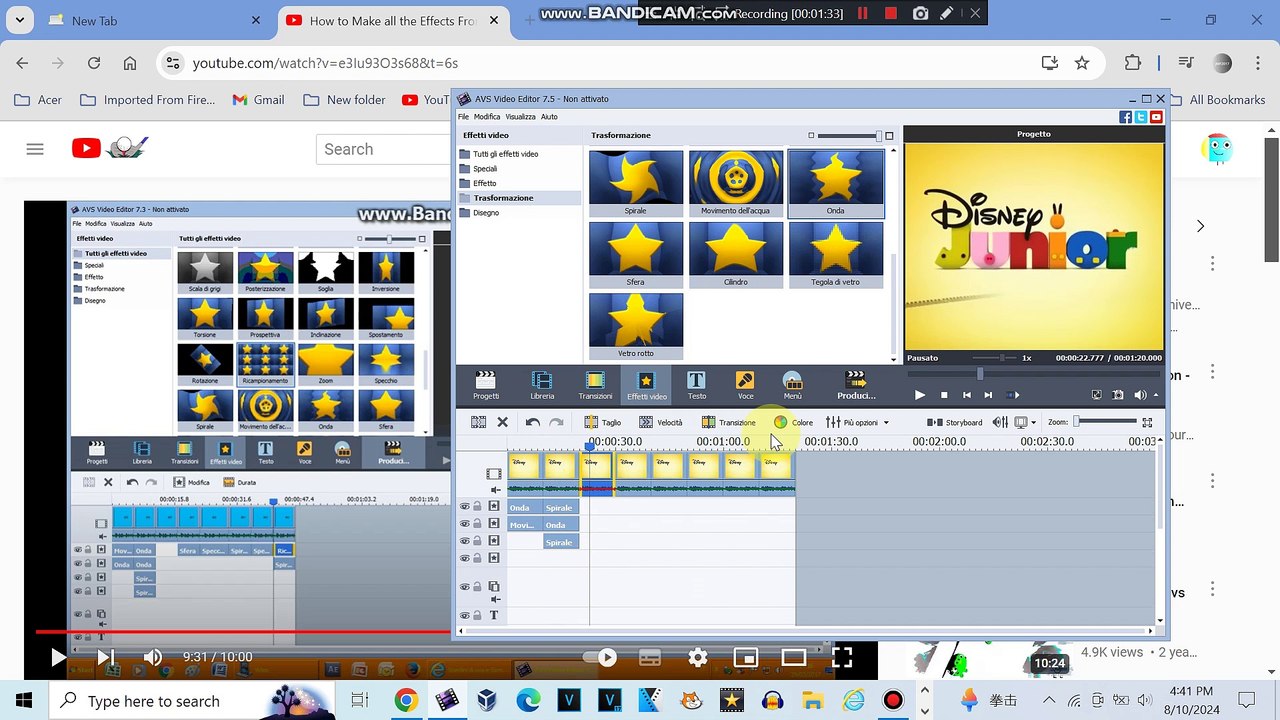Play the AVS project preview
The image size is (1280, 720).
tap(920, 395)
